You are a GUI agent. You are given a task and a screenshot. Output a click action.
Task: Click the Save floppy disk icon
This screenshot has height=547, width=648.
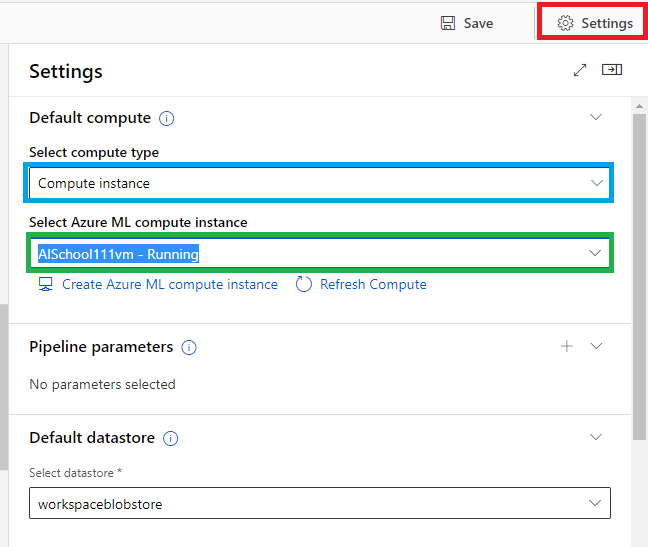(448, 23)
